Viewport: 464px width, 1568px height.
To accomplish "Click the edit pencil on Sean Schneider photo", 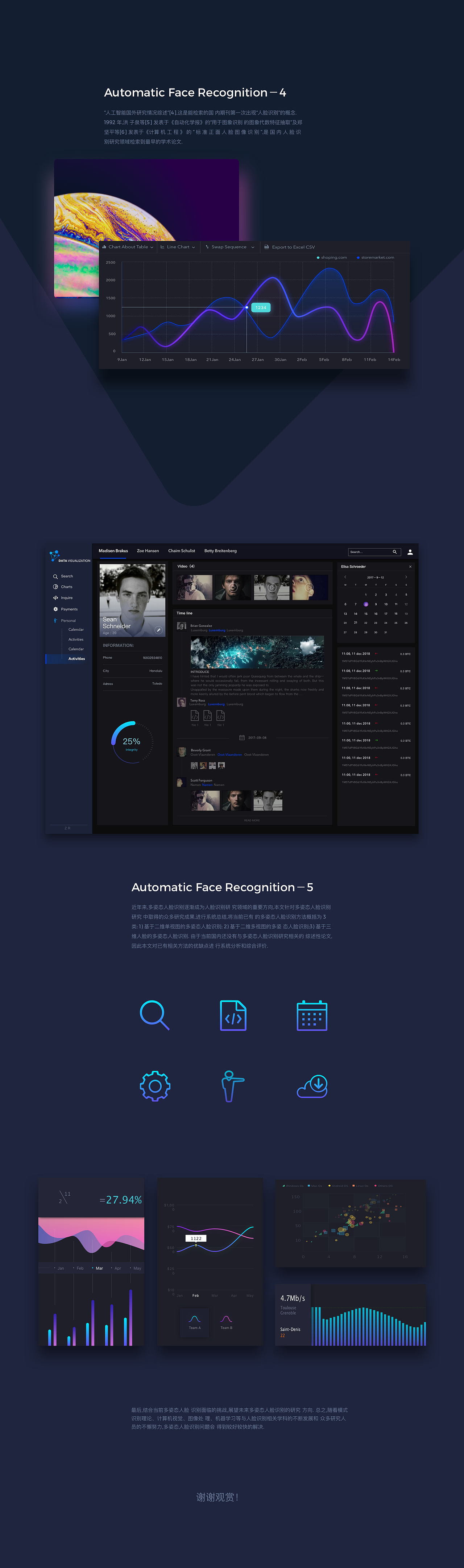I will pyautogui.click(x=158, y=630).
